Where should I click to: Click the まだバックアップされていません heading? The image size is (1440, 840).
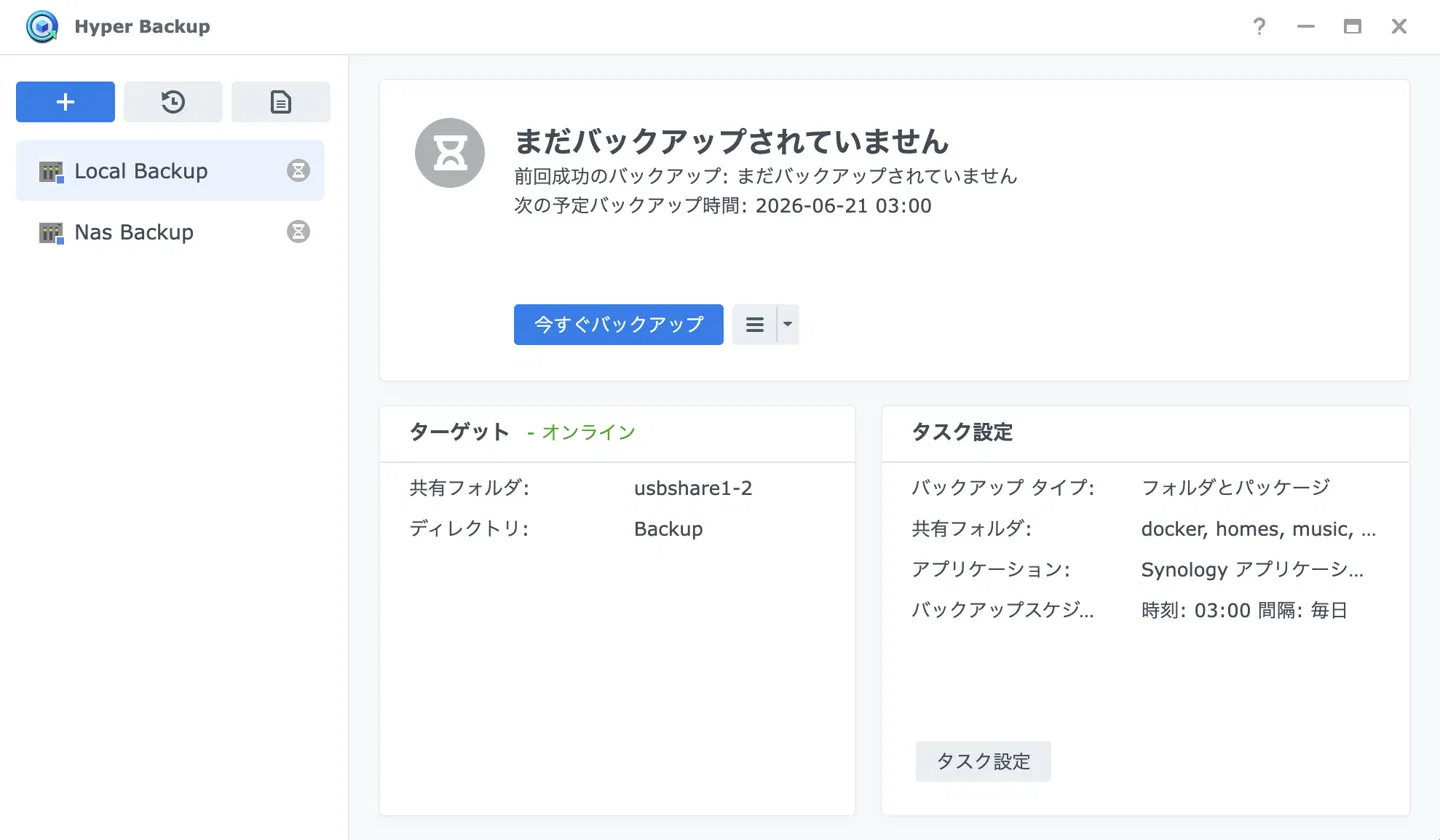pos(731,141)
